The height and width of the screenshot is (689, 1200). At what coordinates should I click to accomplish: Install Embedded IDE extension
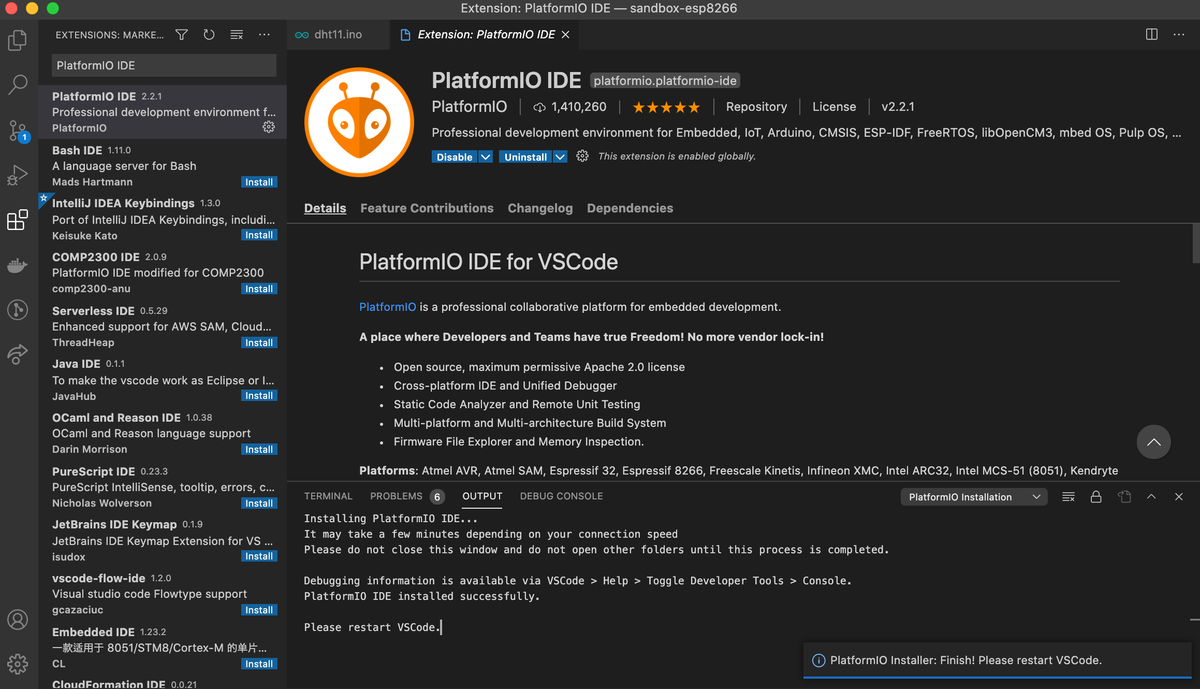pos(259,663)
